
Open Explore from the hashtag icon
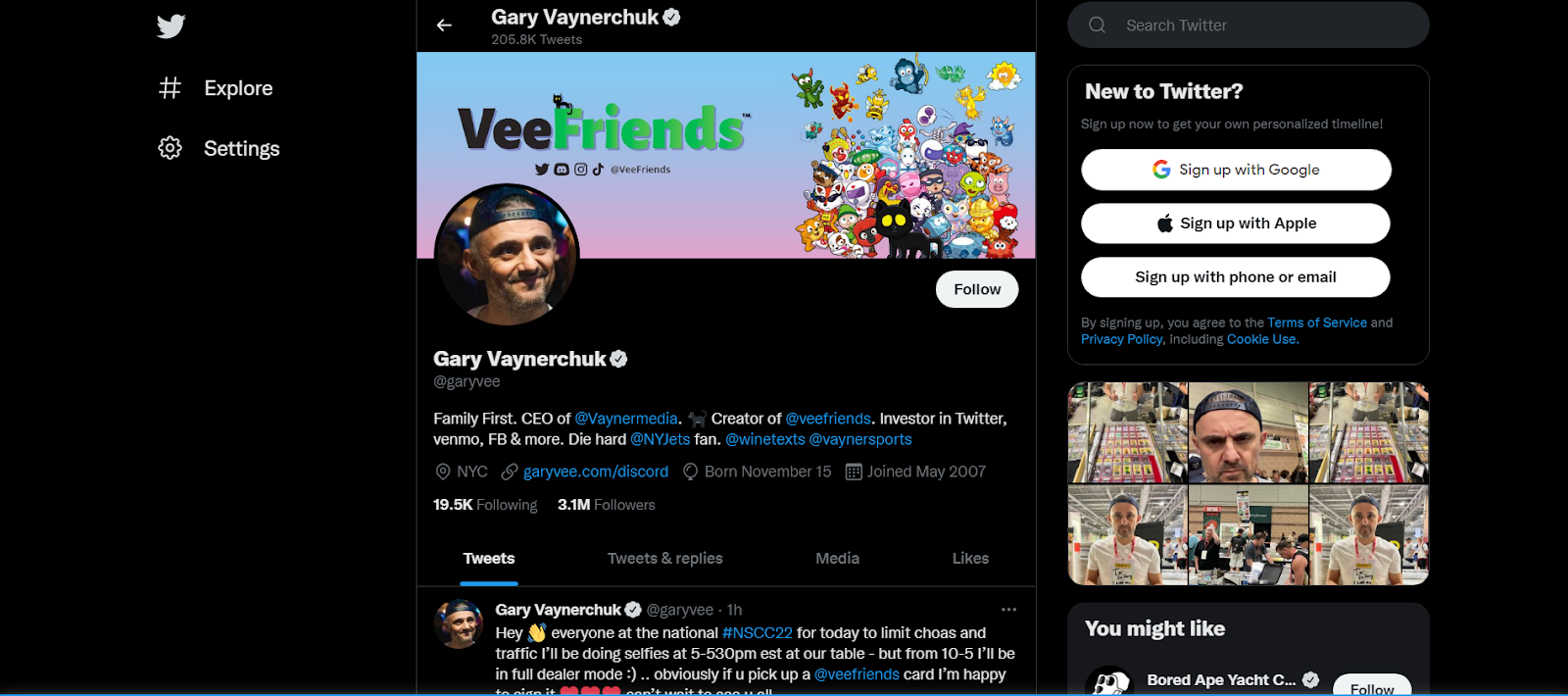[x=170, y=88]
